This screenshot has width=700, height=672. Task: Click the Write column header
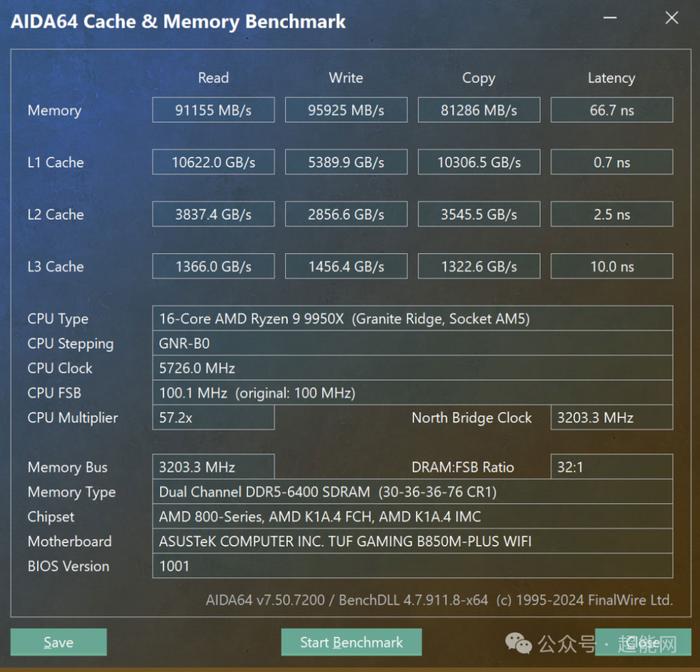pyautogui.click(x=346, y=78)
